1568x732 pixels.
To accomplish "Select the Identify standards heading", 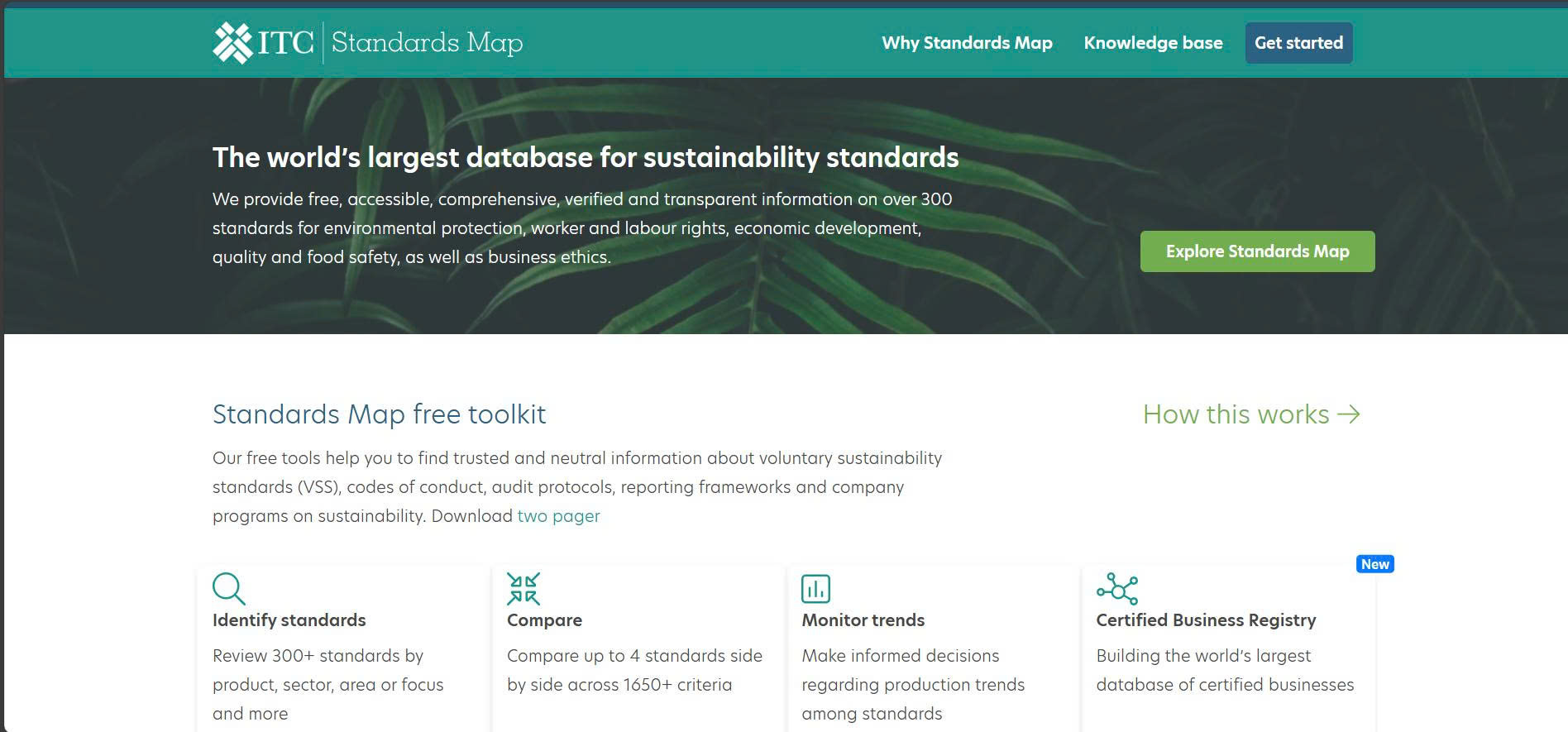I will click(x=289, y=620).
